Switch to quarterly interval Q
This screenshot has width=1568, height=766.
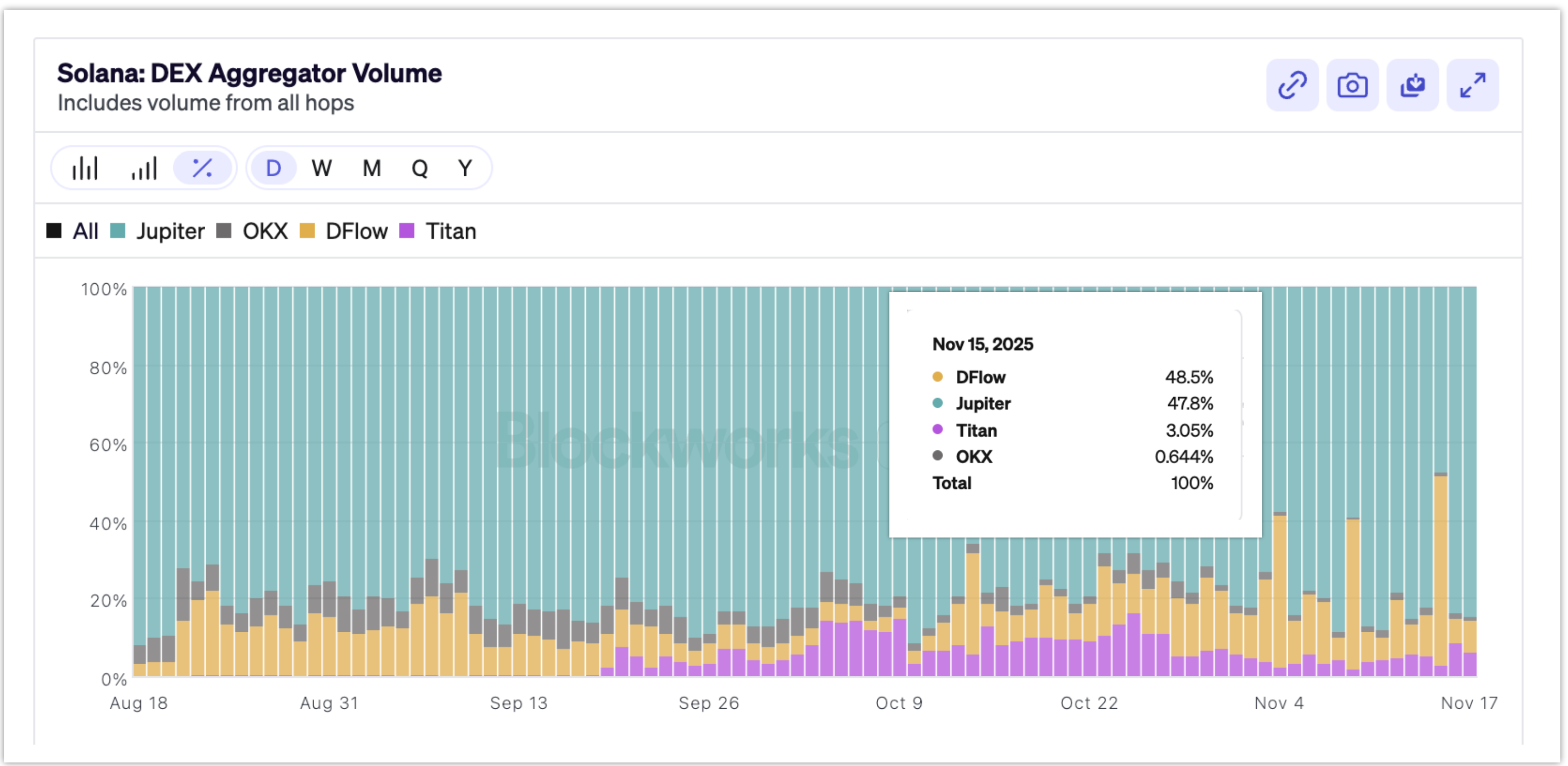[x=420, y=168]
